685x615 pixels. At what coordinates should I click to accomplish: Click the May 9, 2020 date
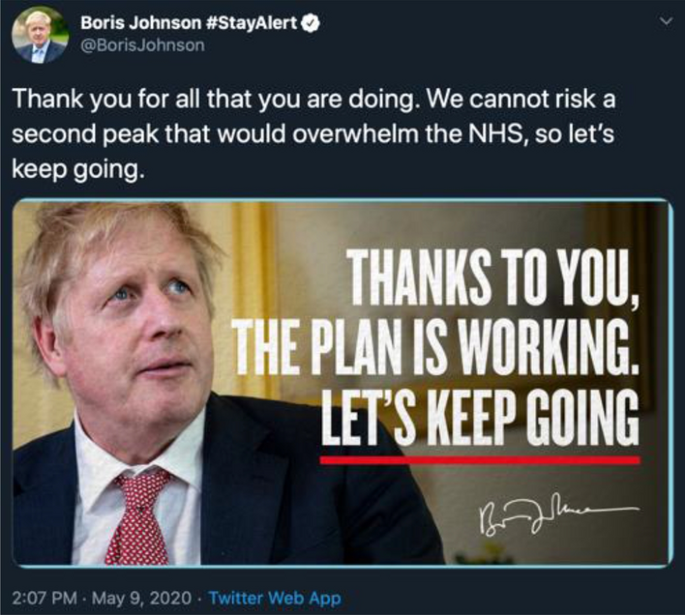[142, 598]
